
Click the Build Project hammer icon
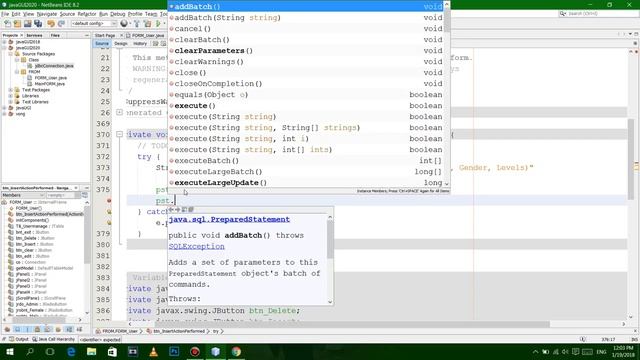click(137, 24)
